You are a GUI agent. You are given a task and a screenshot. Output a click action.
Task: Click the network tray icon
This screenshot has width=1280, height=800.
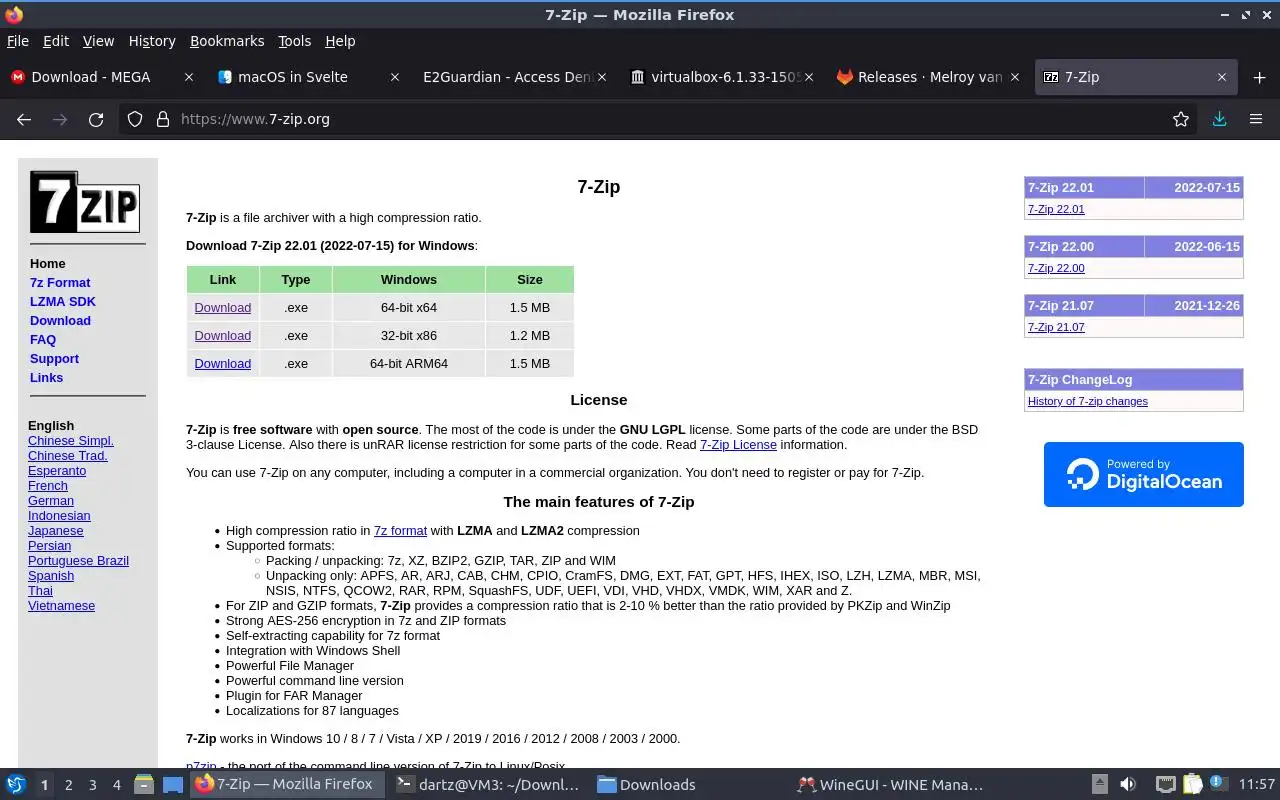click(x=1165, y=785)
